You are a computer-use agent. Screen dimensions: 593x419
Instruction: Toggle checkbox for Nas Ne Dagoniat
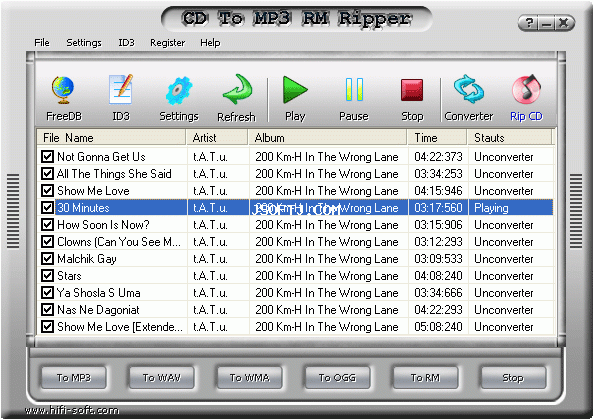(x=47, y=309)
